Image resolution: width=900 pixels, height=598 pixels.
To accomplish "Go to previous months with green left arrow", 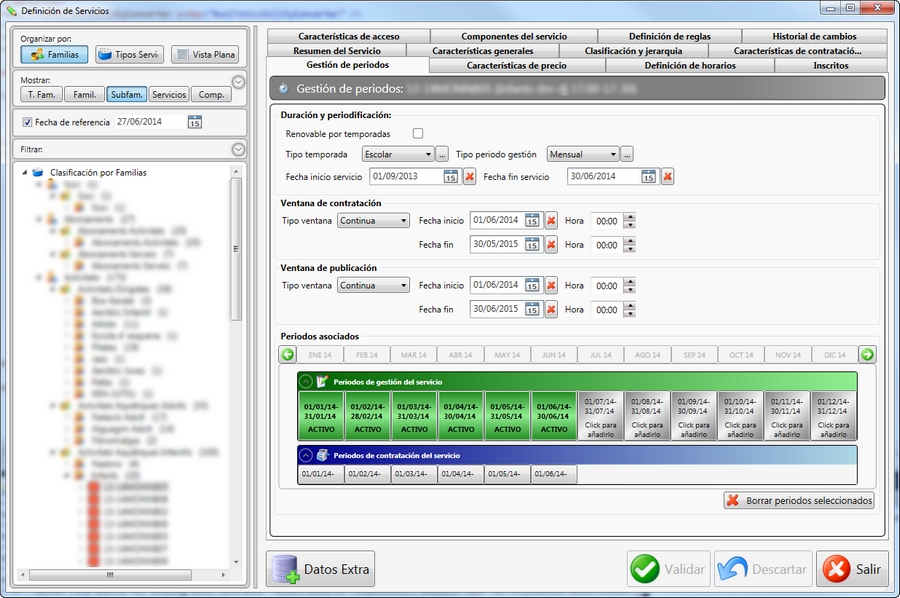I will pyautogui.click(x=288, y=355).
